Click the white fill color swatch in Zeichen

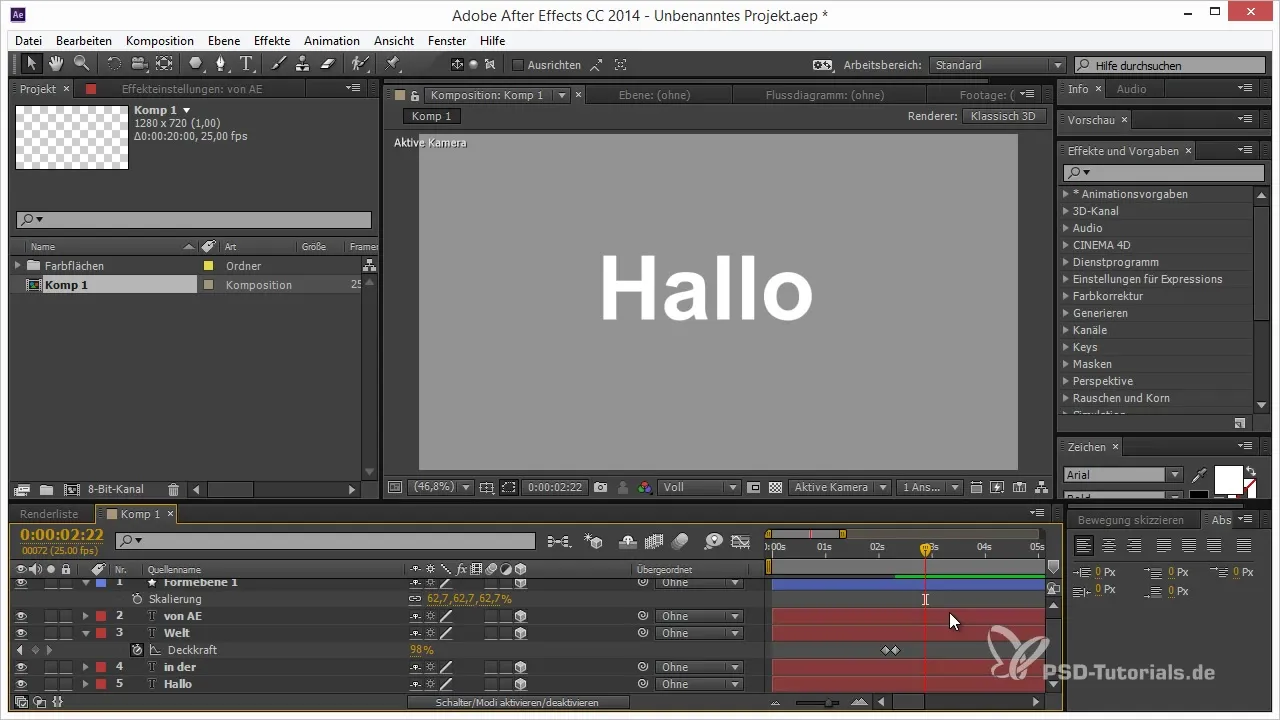click(1228, 479)
